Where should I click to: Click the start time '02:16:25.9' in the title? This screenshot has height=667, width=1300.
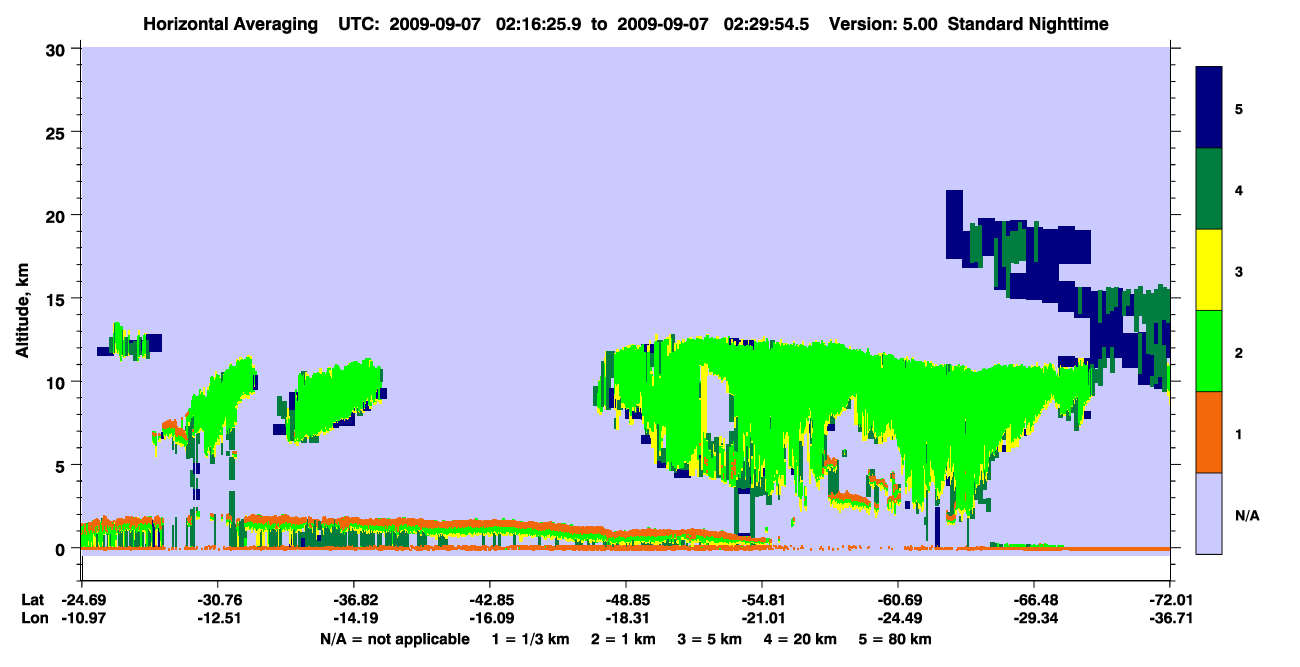539,23
